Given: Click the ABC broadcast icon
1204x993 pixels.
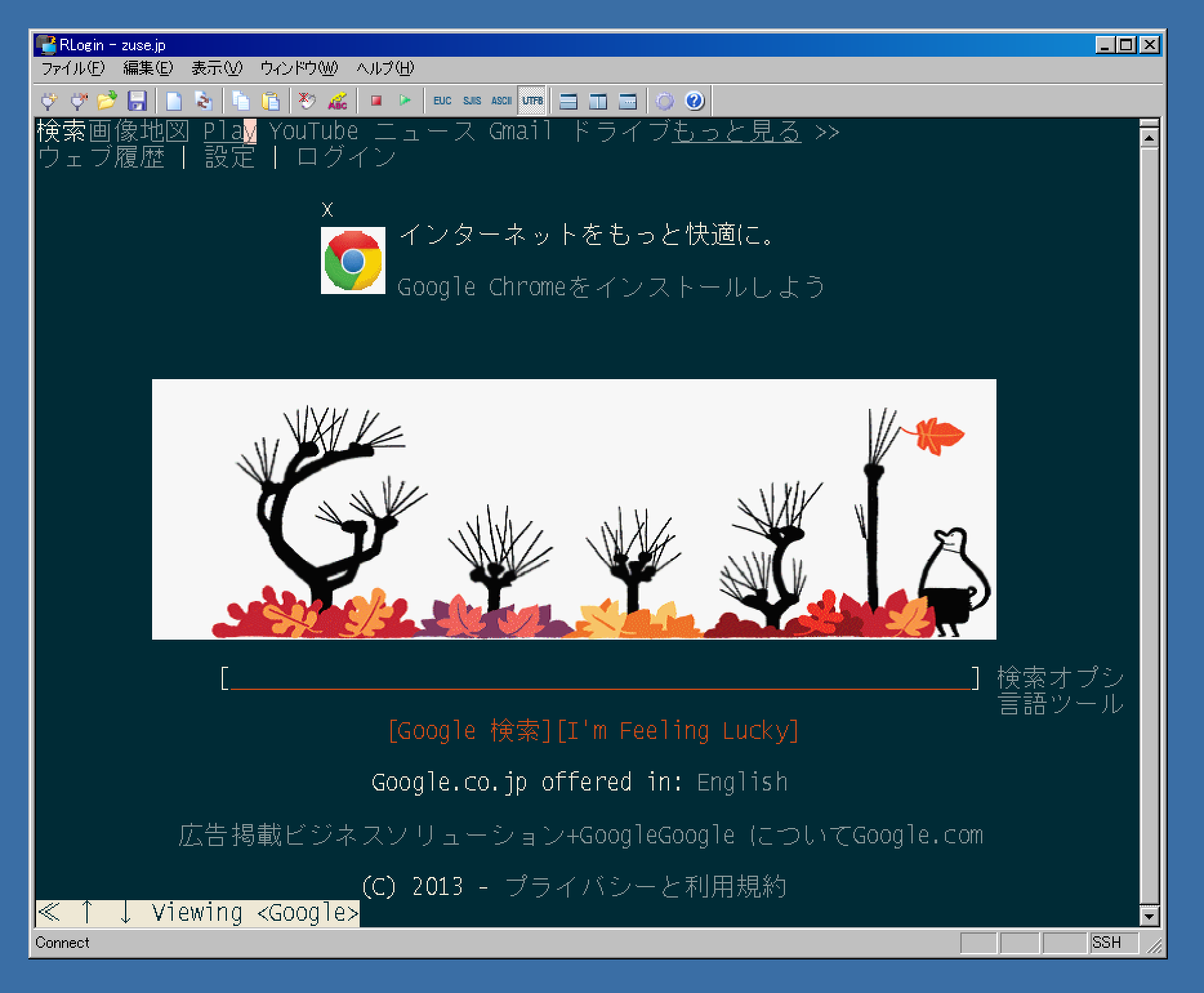Looking at the screenshot, I should click(337, 101).
